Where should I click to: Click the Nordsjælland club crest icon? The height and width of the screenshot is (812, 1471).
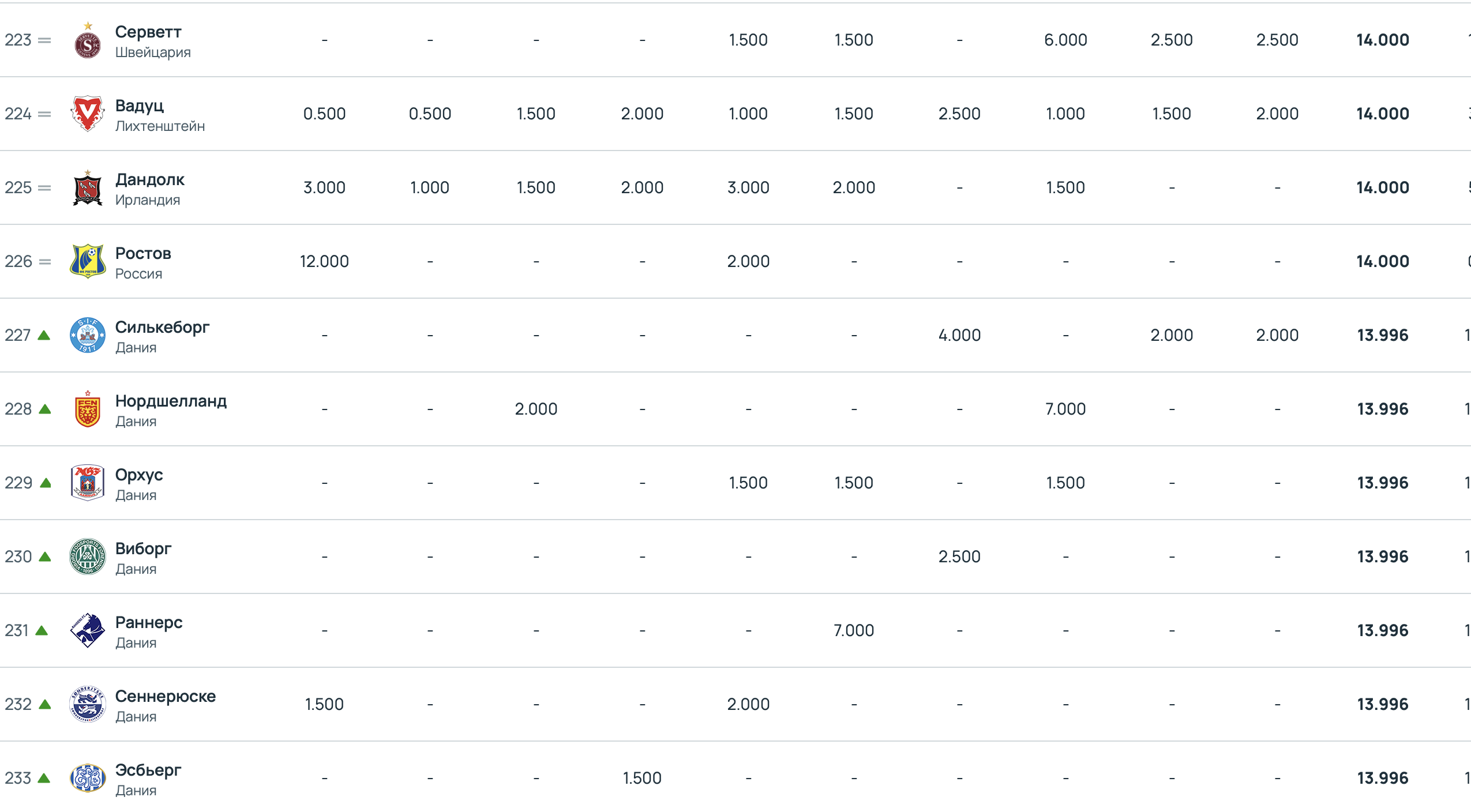pyautogui.click(x=88, y=409)
